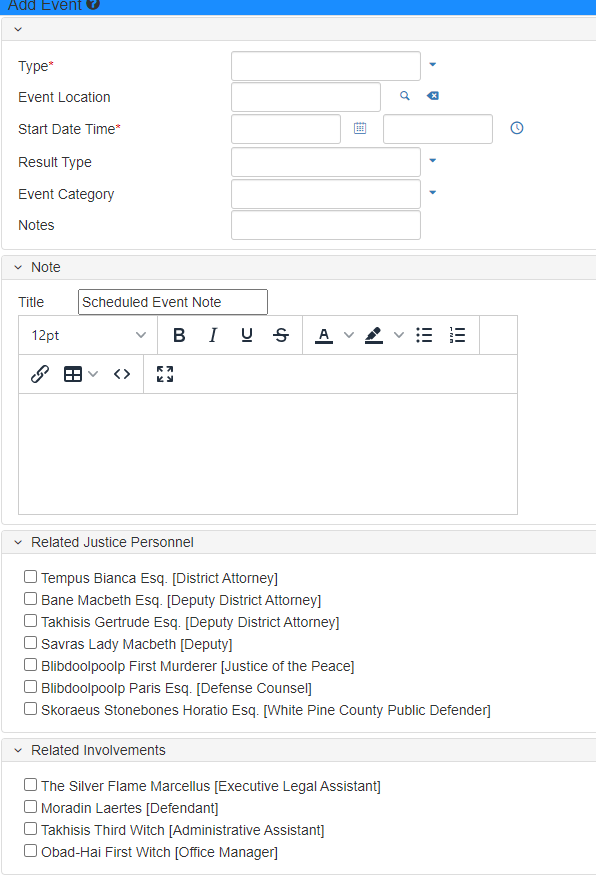Click inside the note text editor area

(268, 453)
